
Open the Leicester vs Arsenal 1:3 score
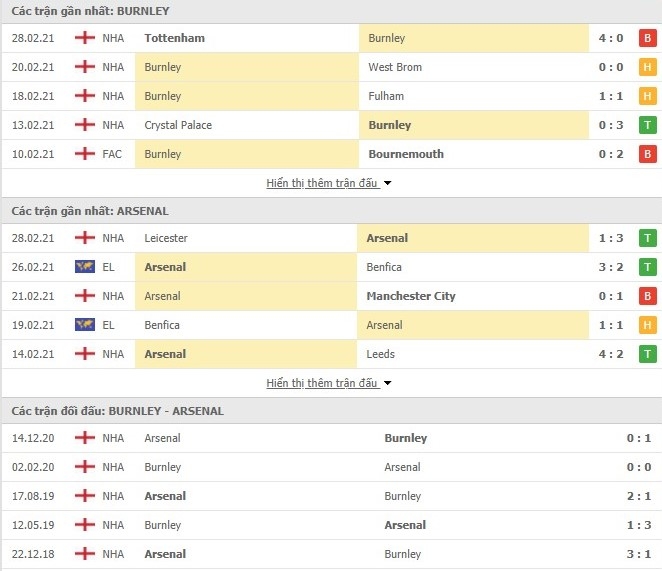(611, 238)
